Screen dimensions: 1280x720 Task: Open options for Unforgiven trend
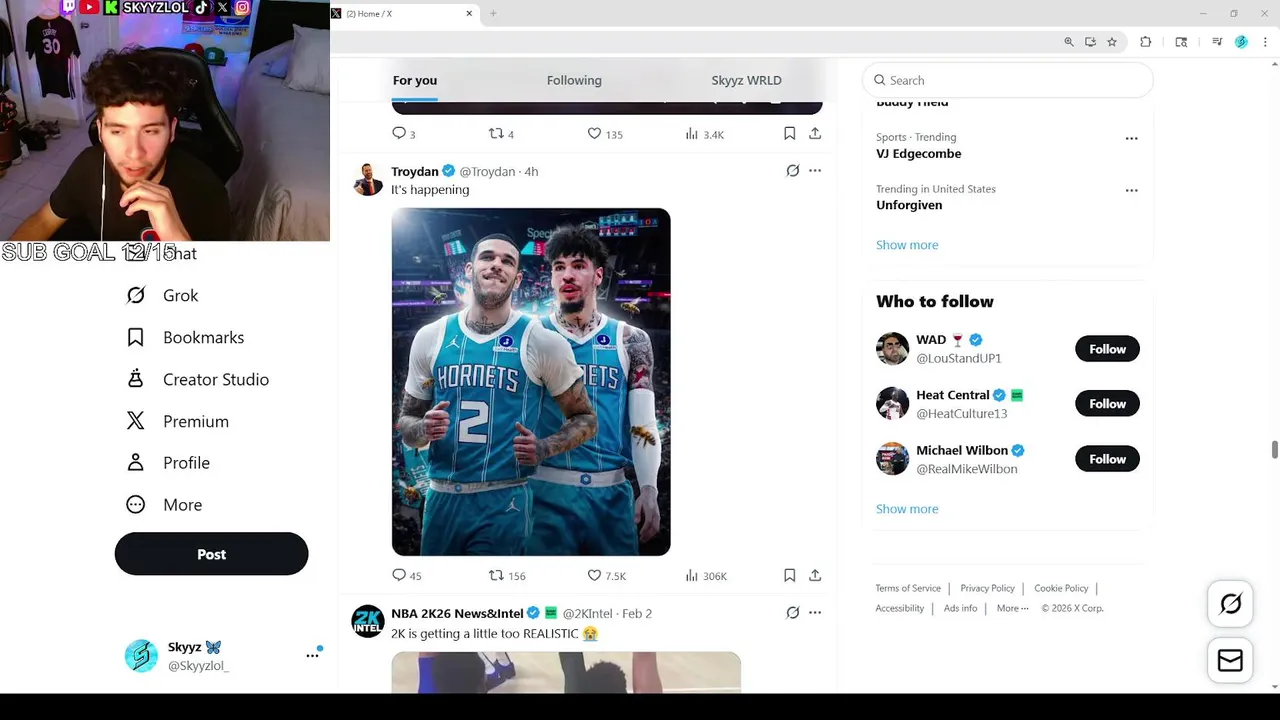[x=1131, y=190]
